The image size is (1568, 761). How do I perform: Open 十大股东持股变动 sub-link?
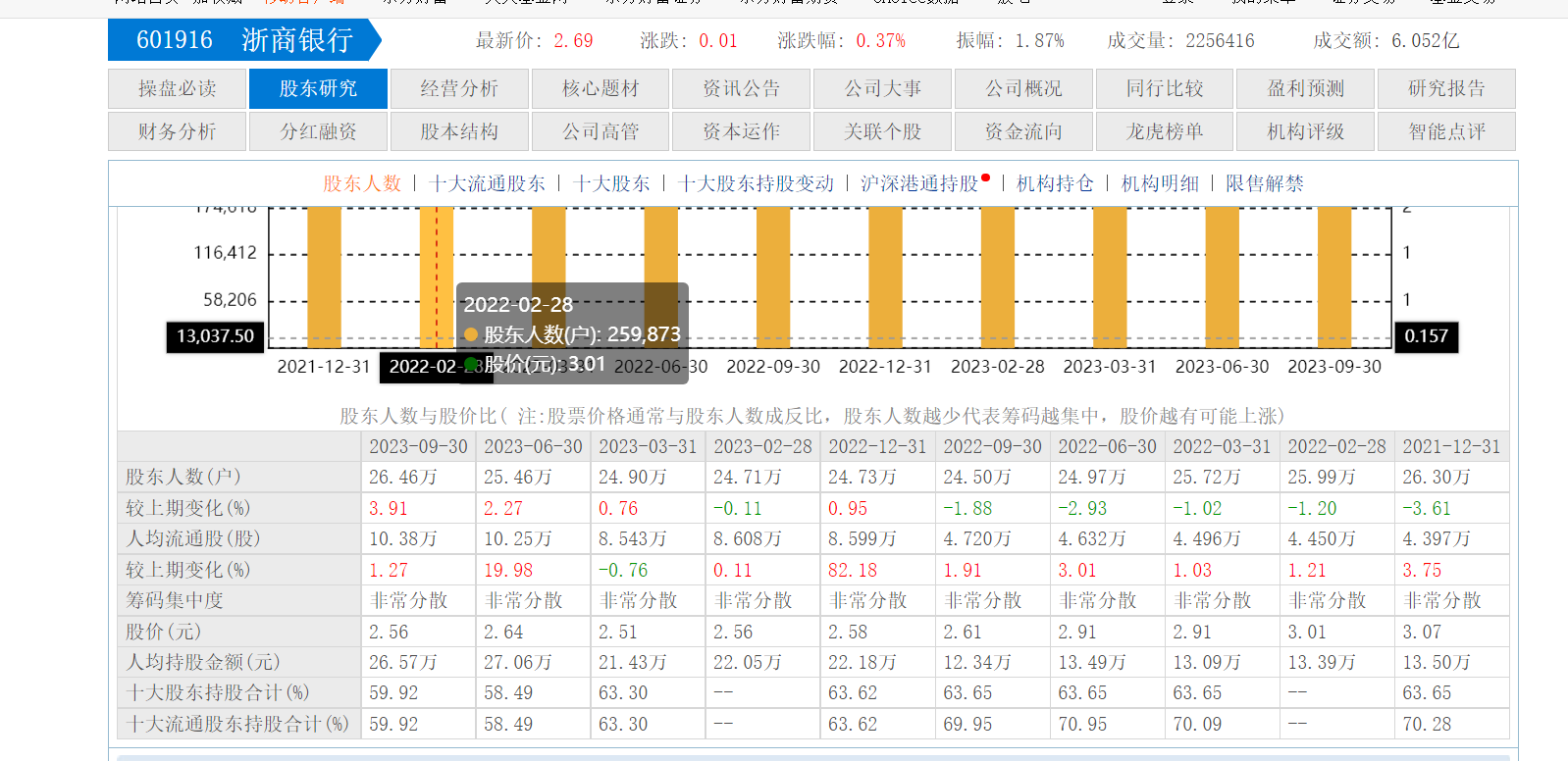[x=757, y=183]
